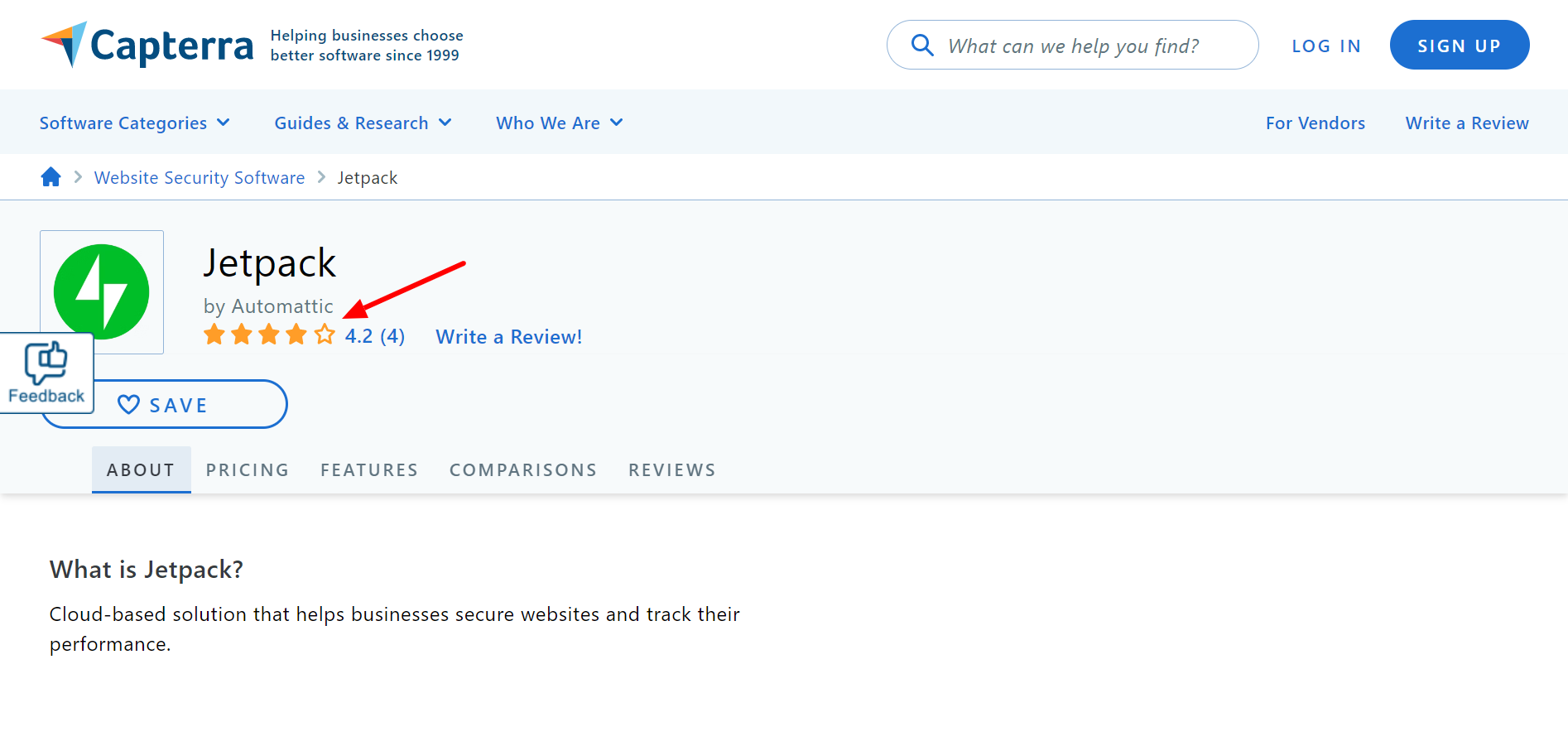Focus the 'What can we help you find?' search field
This screenshot has height=746, width=1568.
click(1073, 45)
